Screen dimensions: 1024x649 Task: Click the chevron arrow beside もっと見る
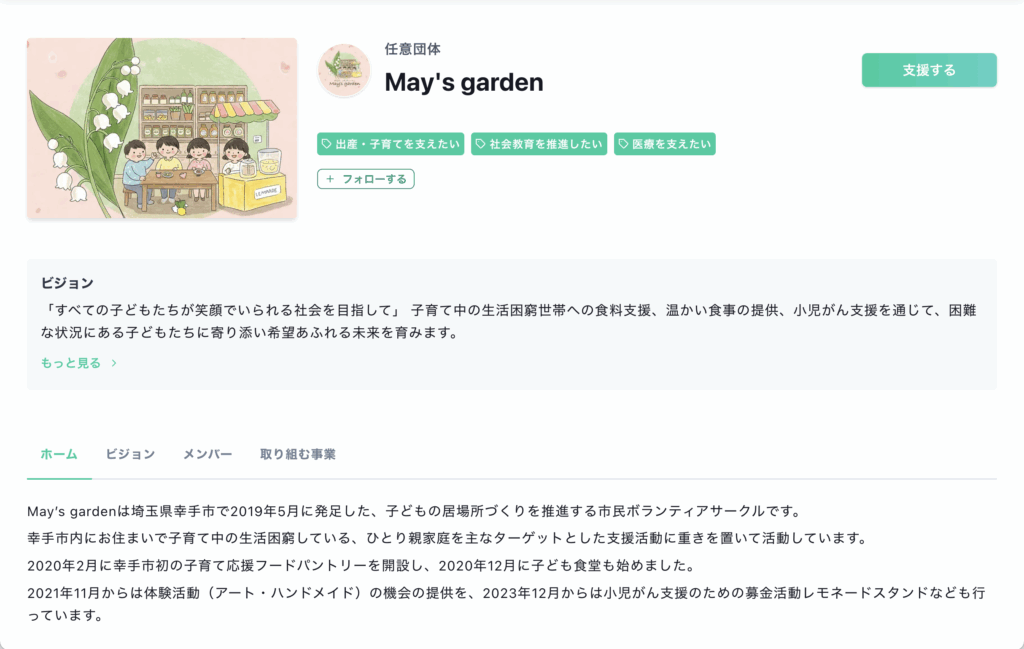coord(114,363)
